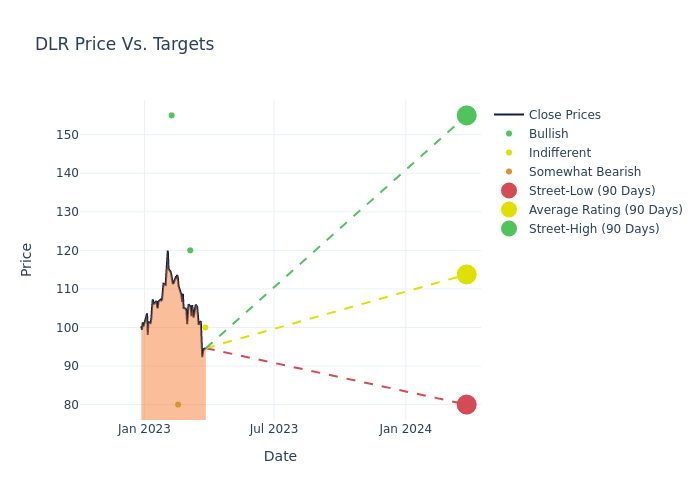Click the chart title DLR Price Vs. Targets
Image resolution: width=700 pixels, height=500 pixels.
coord(124,44)
